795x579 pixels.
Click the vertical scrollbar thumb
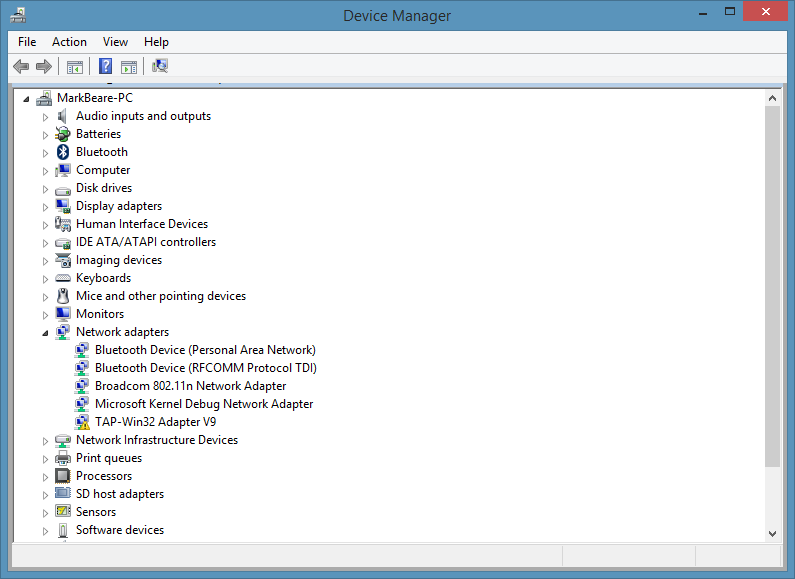[772, 286]
